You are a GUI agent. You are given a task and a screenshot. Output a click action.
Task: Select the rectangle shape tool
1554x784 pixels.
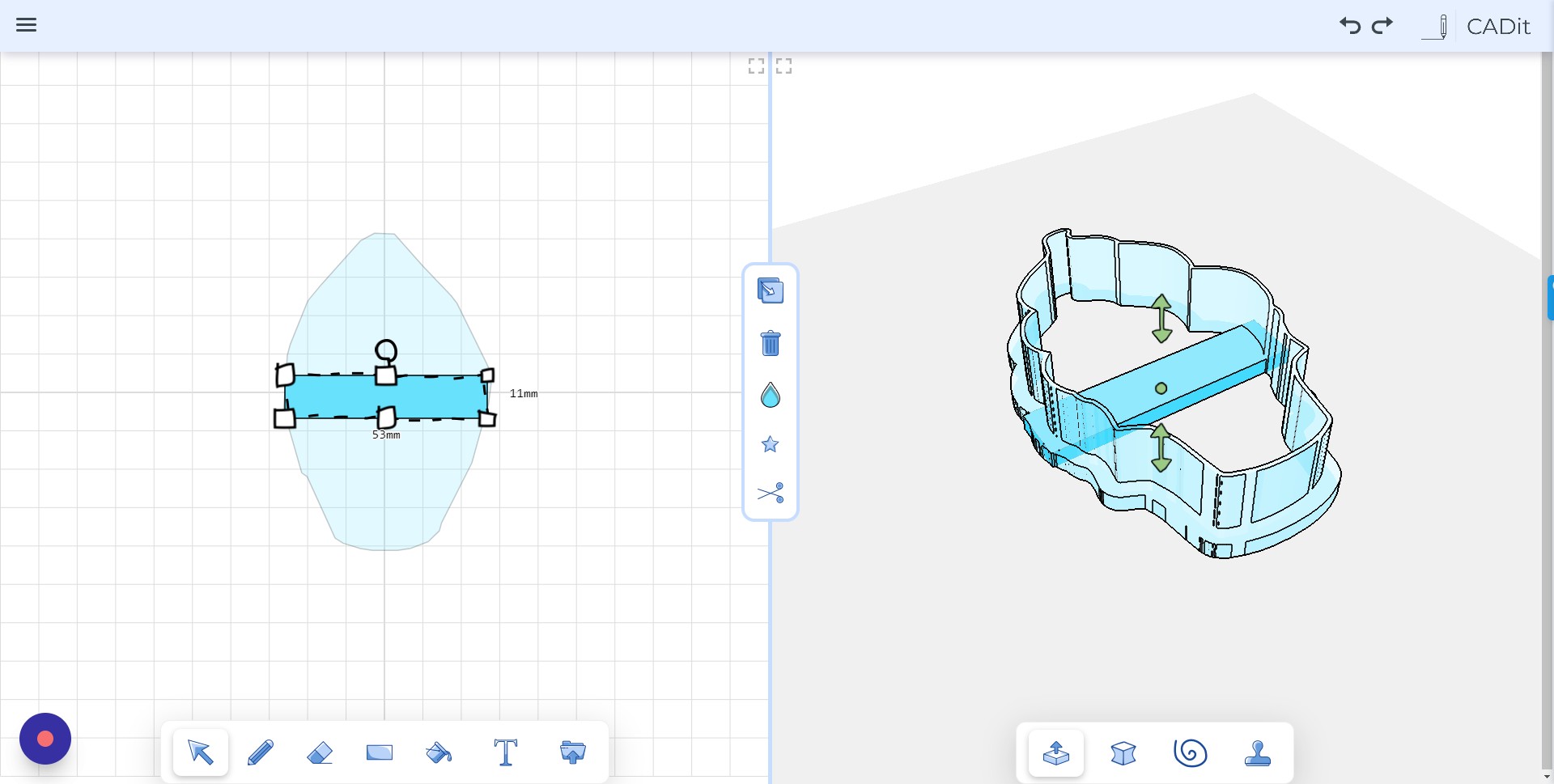click(380, 753)
